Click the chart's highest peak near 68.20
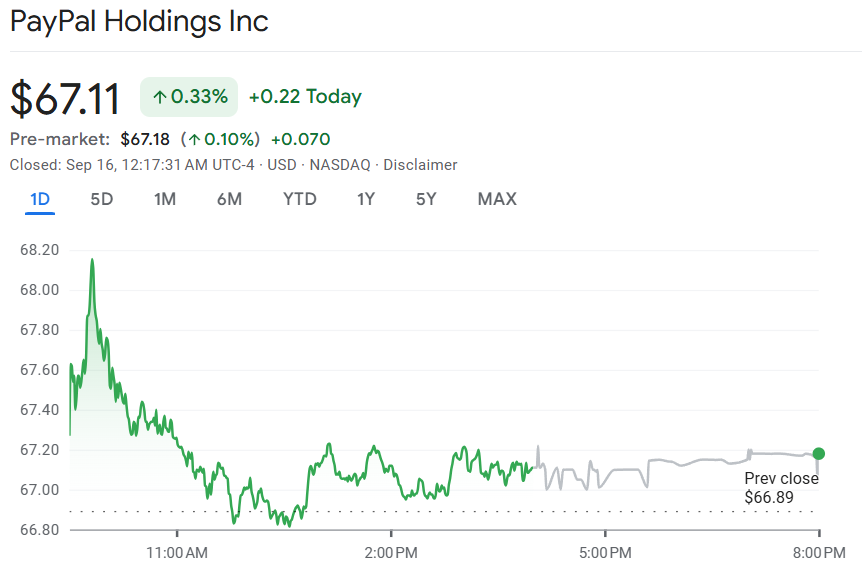 pyautogui.click(x=92, y=260)
